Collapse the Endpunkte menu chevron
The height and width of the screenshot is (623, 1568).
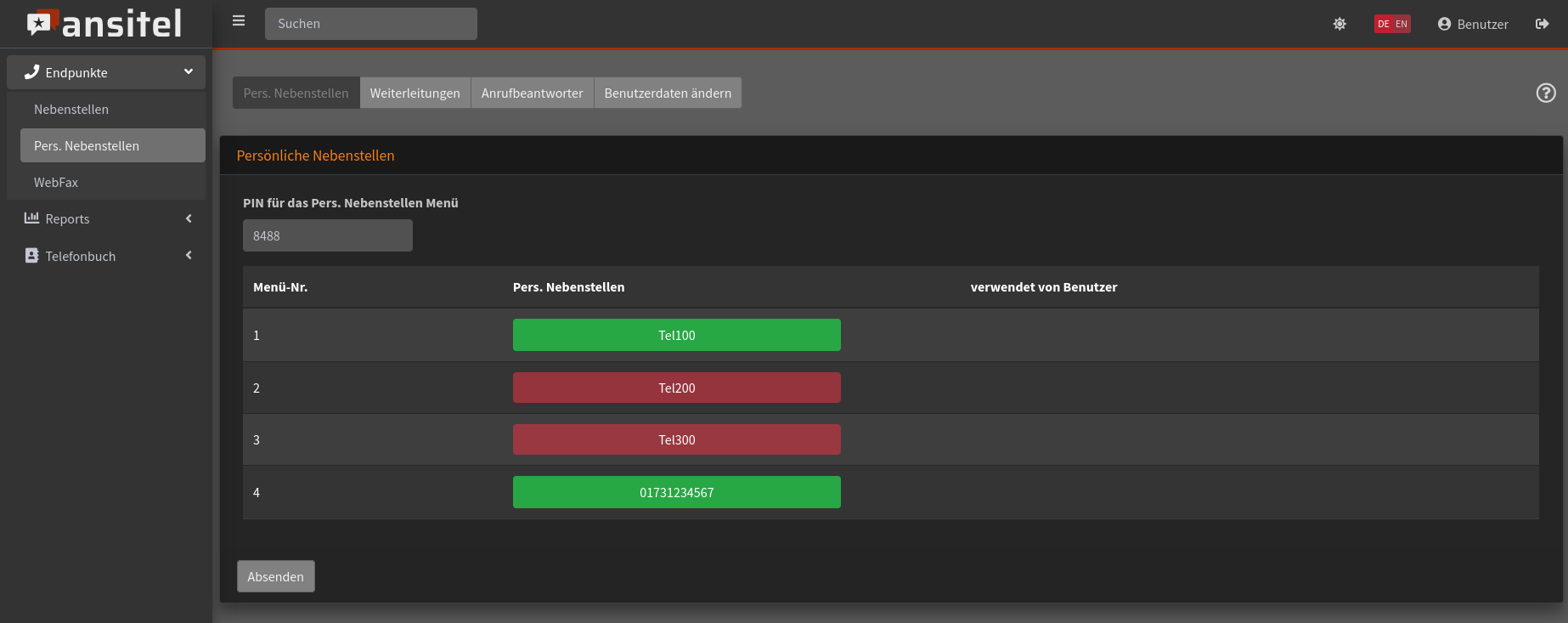189,72
